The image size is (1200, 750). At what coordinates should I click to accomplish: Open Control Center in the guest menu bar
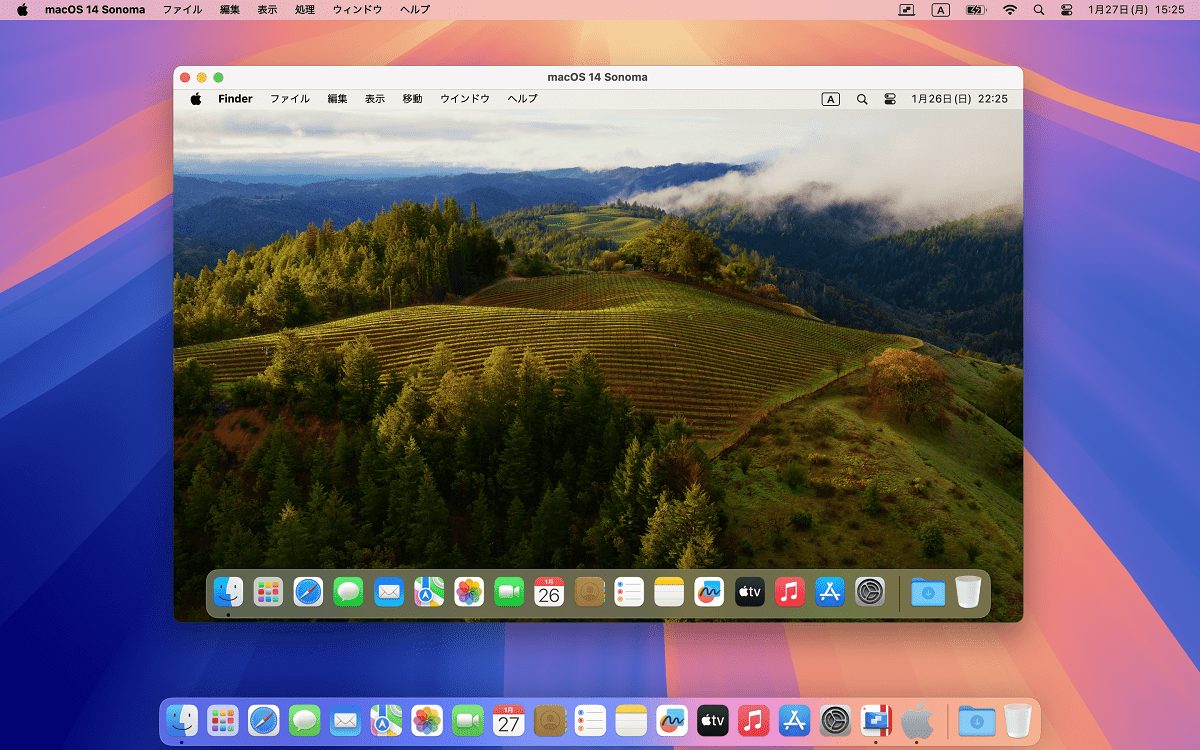(x=890, y=99)
